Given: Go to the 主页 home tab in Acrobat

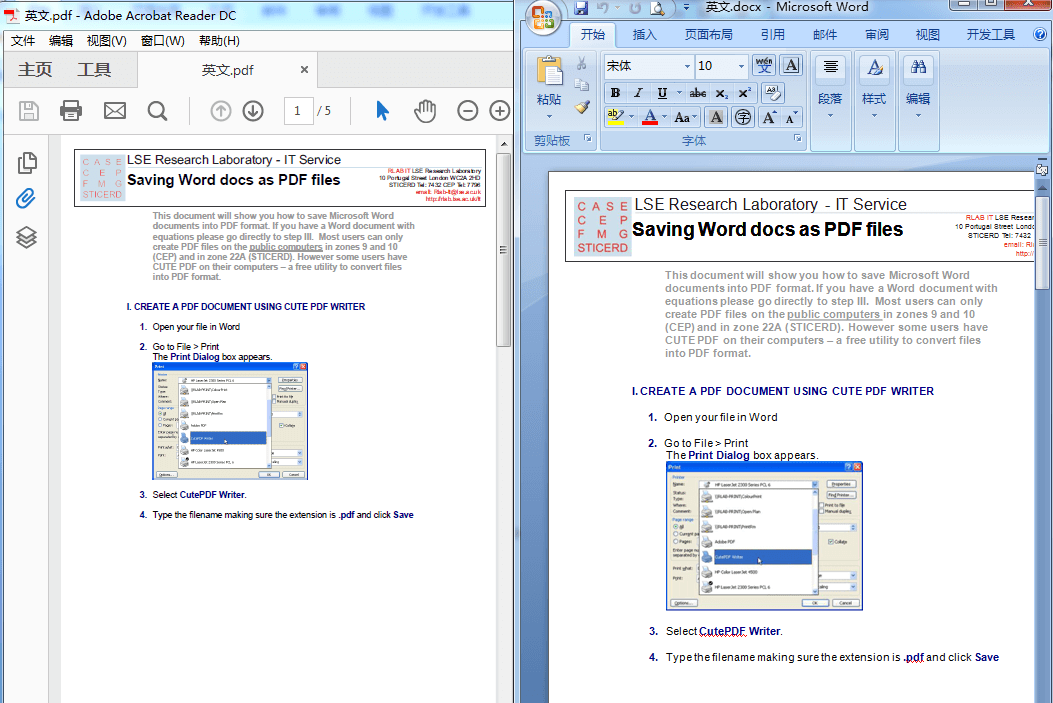Looking at the screenshot, I should [x=35, y=70].
